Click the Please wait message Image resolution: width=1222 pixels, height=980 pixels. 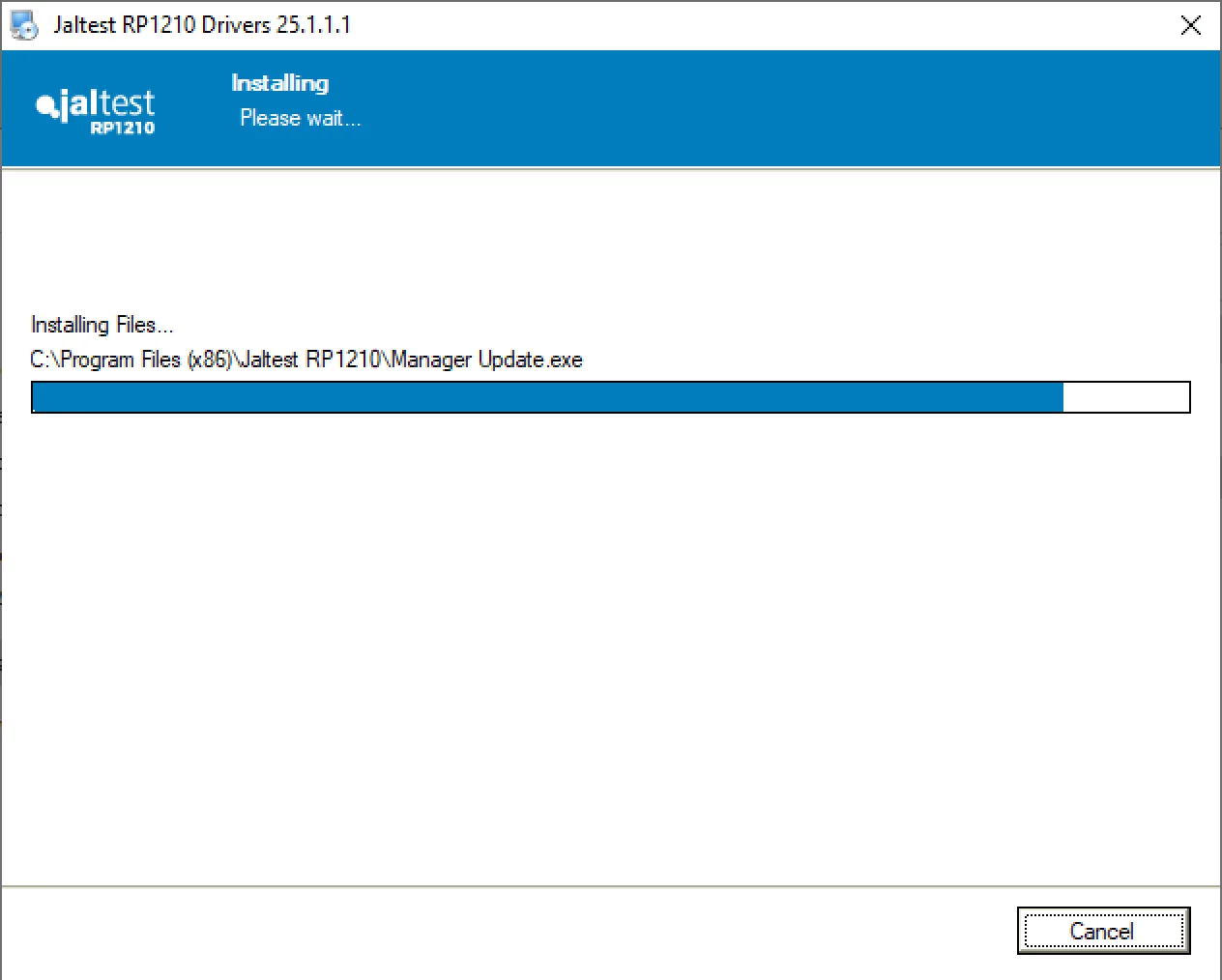[300, 118]
